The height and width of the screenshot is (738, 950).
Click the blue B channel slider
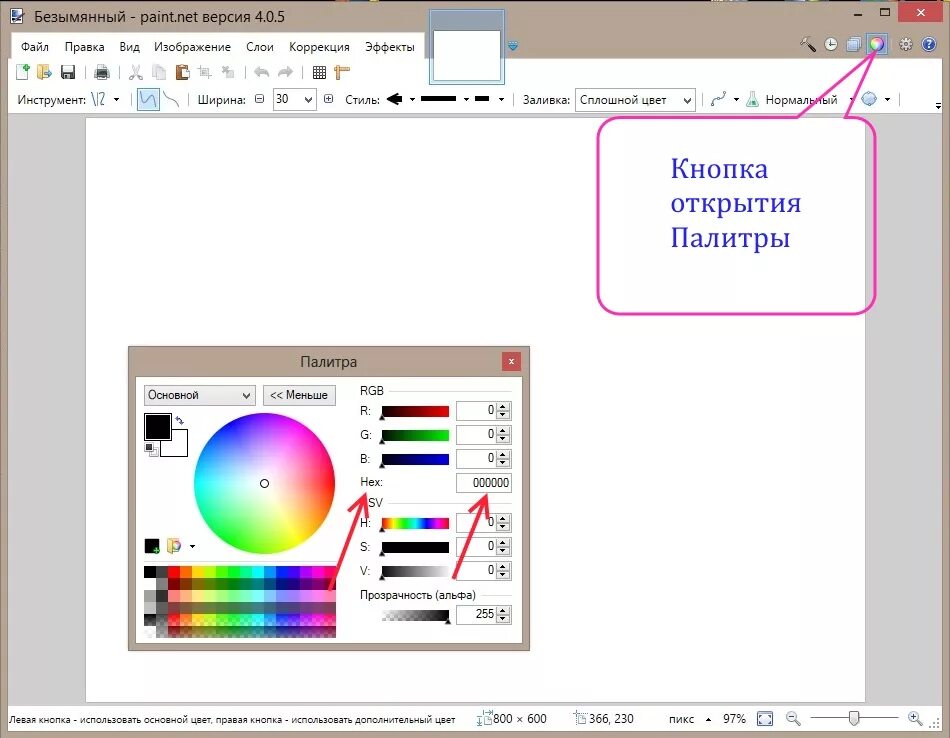point(415,459)
